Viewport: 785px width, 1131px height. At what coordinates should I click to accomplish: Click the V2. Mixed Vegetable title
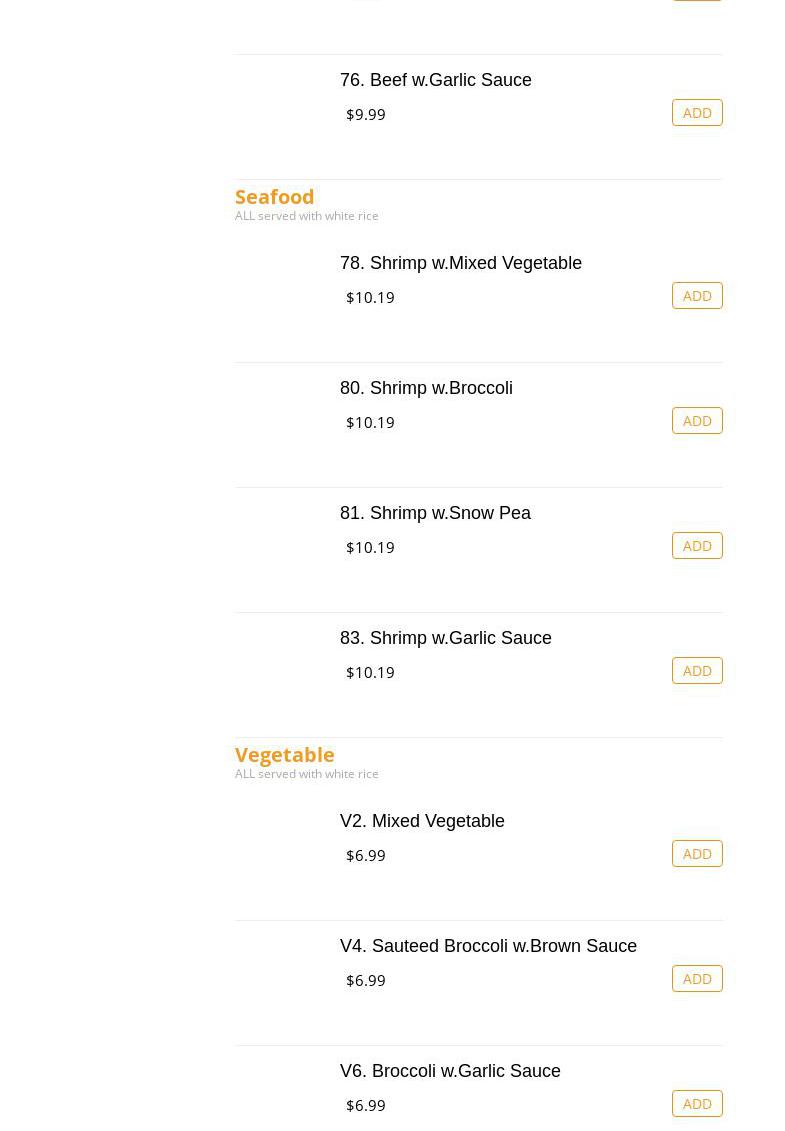click(422, 821)
